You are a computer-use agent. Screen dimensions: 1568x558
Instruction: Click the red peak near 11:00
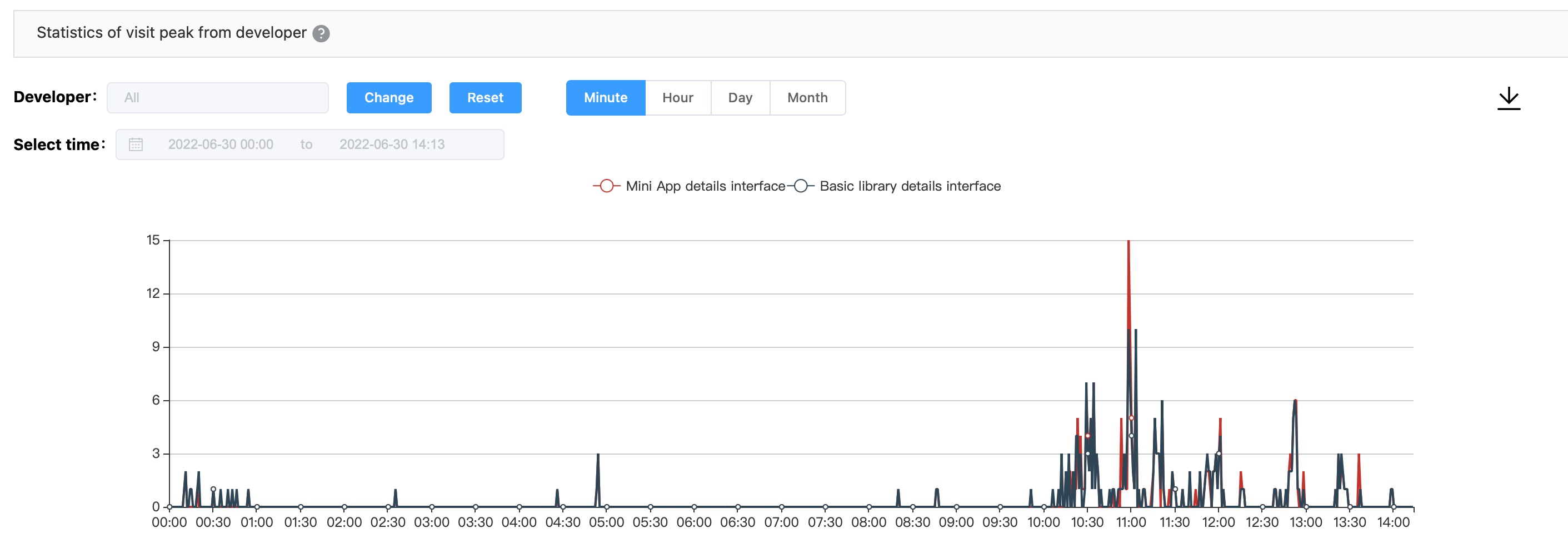click(x=1128, y=241)
